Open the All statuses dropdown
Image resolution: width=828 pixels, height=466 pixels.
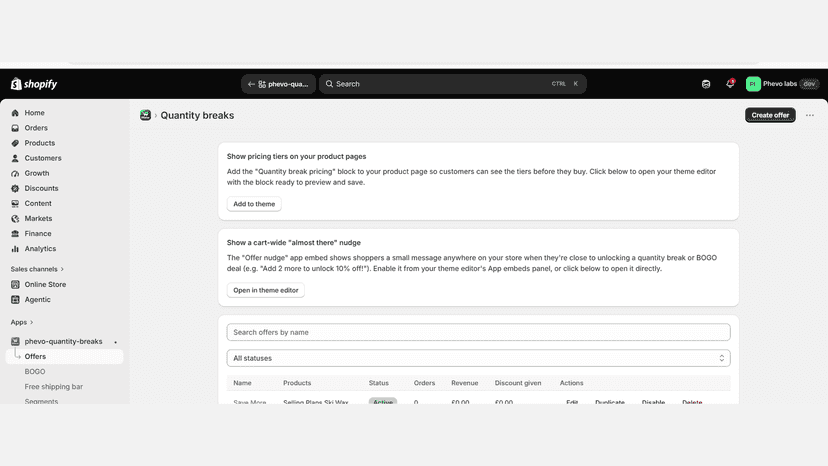[x=478, y=358]
